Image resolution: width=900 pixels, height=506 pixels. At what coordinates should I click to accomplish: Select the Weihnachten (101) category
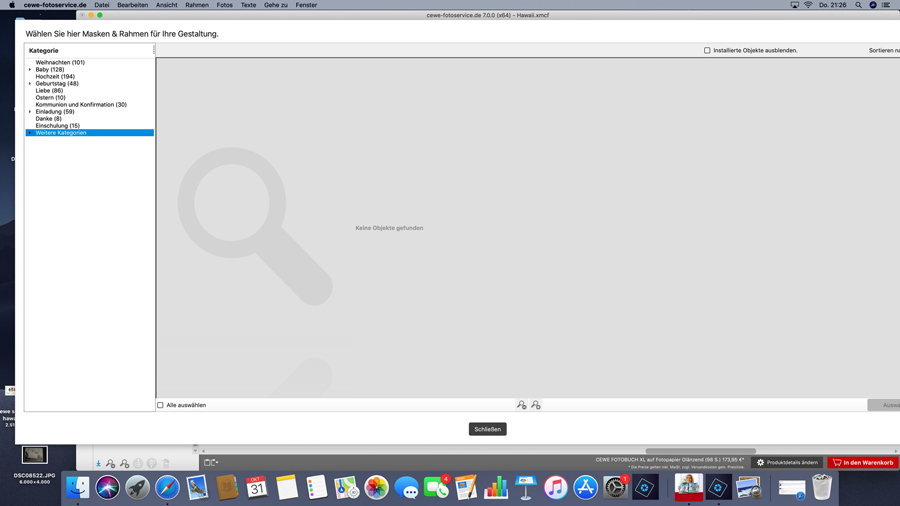(x=60, y=63)
